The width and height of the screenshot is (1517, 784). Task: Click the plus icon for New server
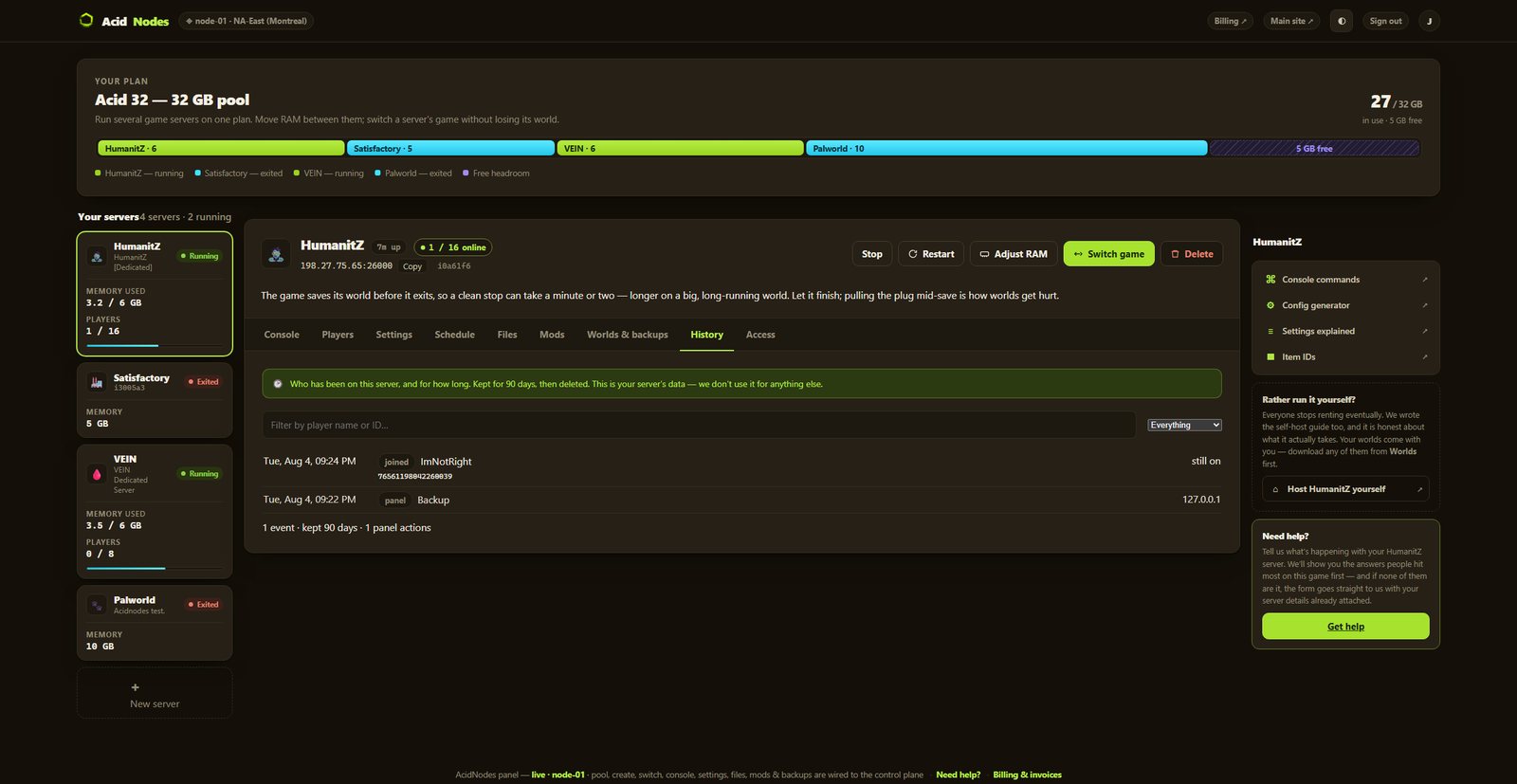[x=135, y=687]
